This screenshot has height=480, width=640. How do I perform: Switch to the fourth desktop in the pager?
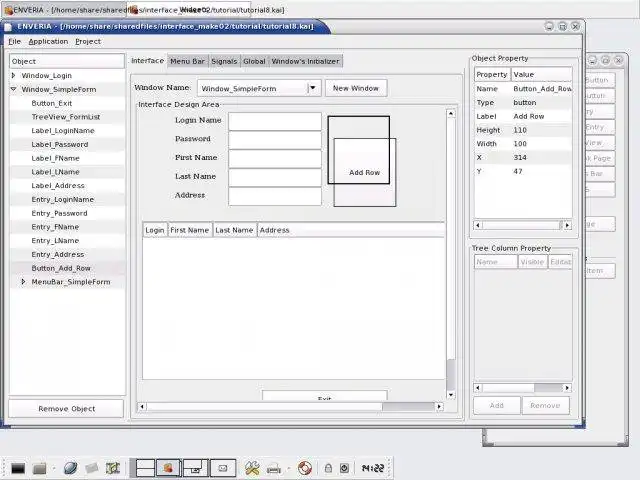coord(223,468)
